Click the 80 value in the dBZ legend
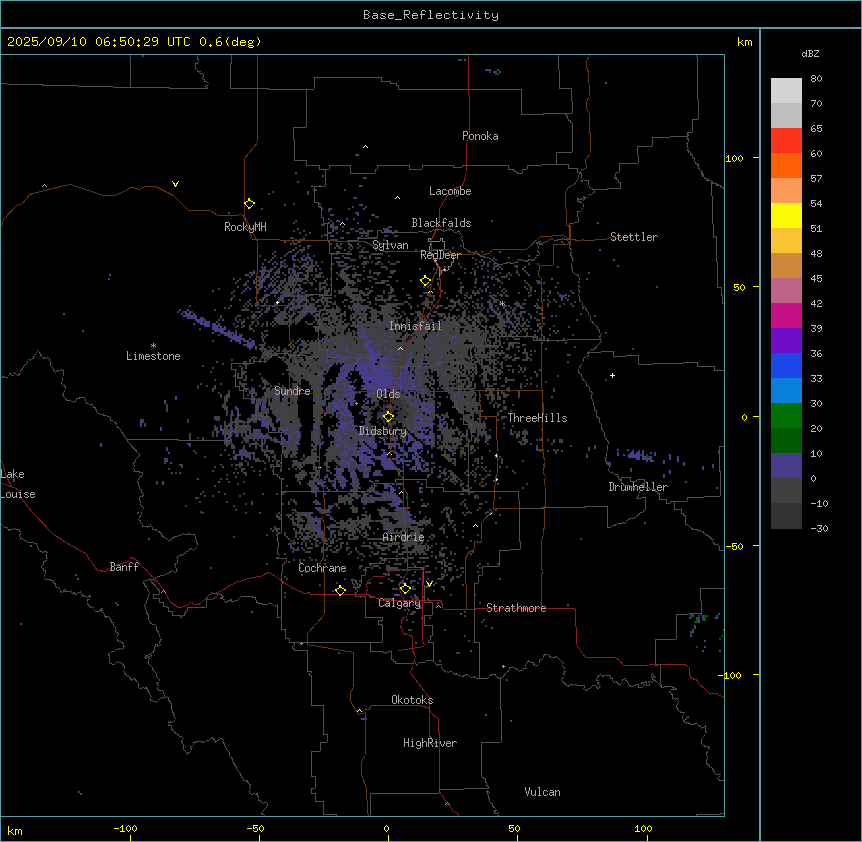 coord(816,79)
